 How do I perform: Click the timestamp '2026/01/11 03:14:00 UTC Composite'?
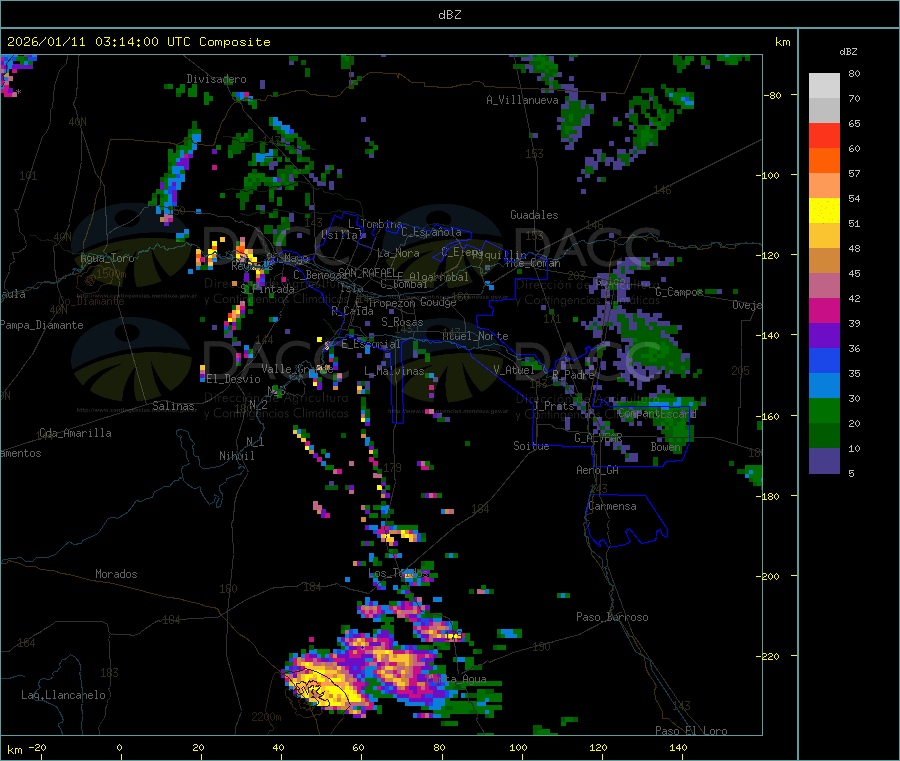[x=138, y=42]
